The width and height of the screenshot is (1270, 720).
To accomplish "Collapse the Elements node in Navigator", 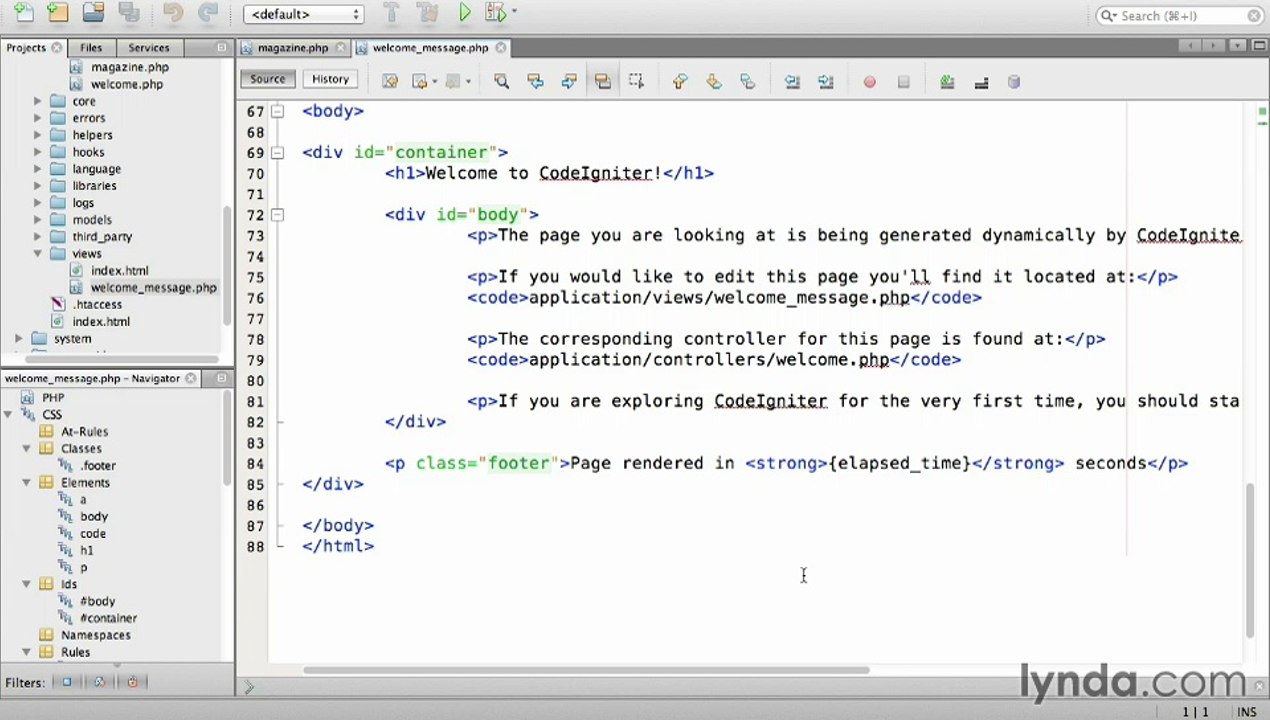I will 27,483.
